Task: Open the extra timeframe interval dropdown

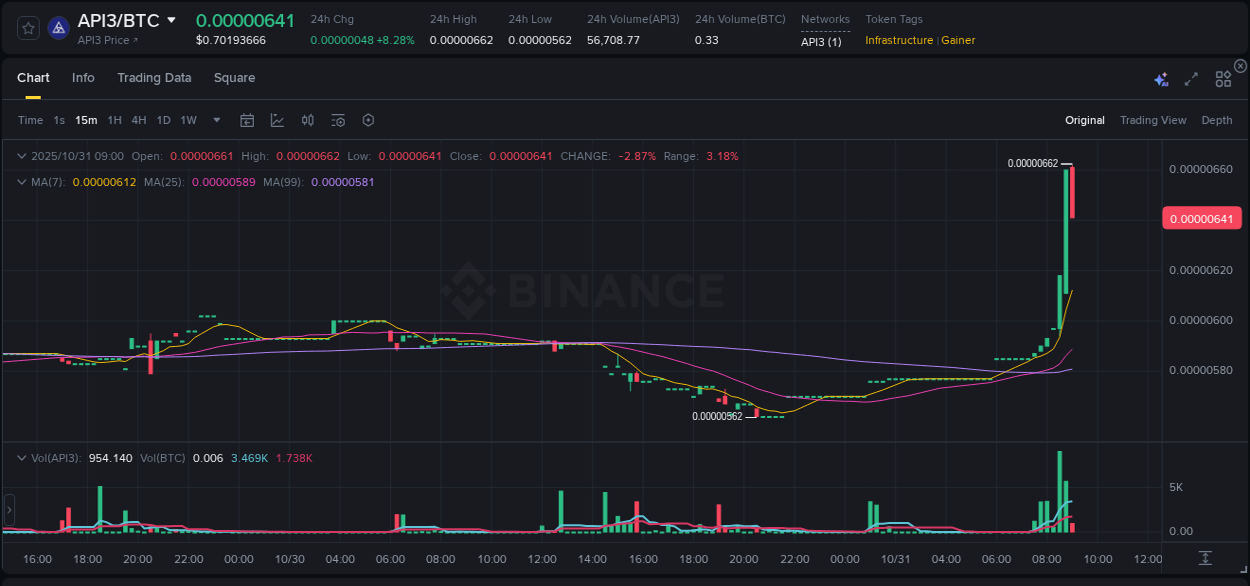Action: pyautogui.click(x=215, y=120)
